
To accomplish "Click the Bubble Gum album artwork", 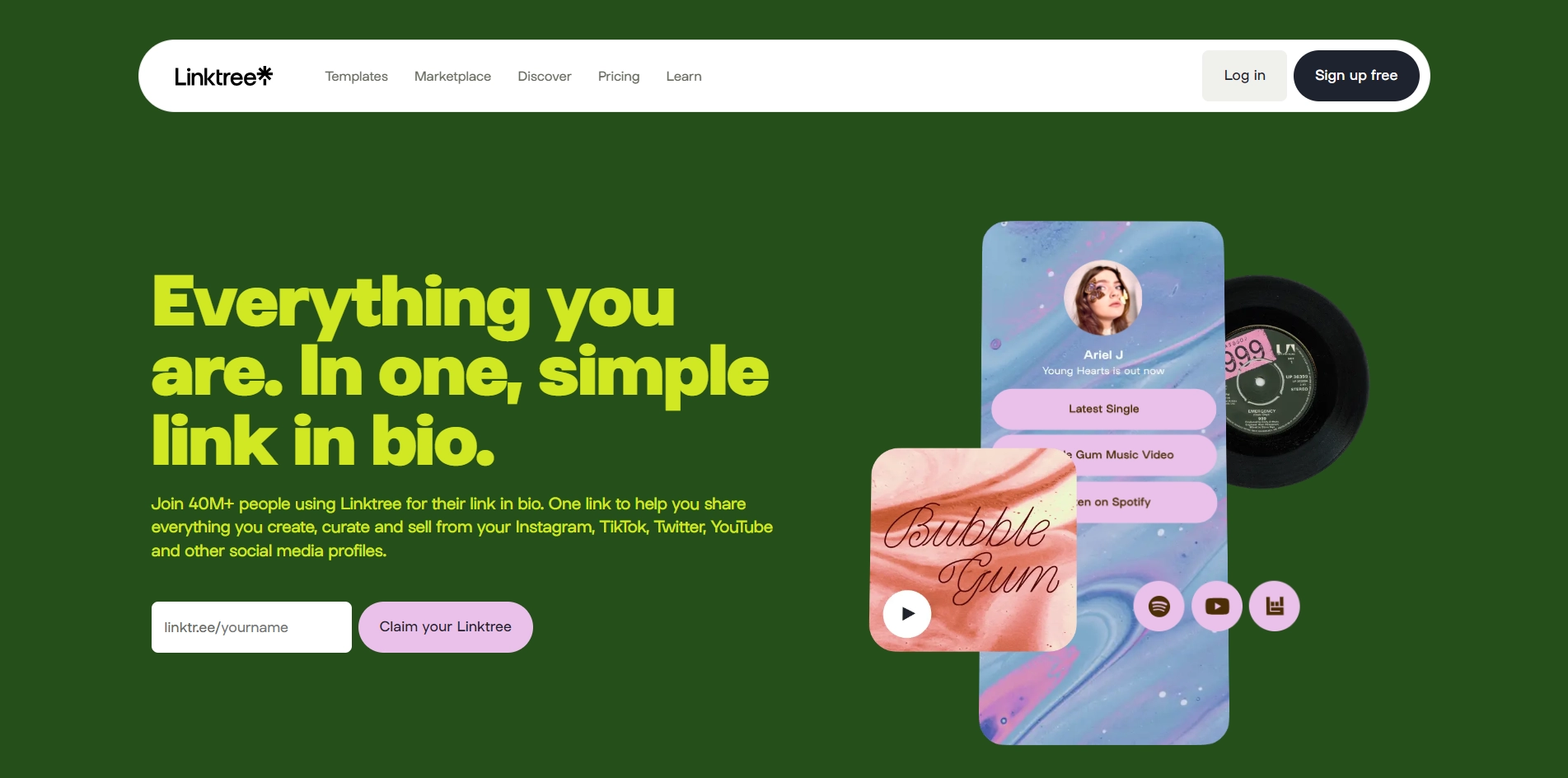I will point(973,550).
